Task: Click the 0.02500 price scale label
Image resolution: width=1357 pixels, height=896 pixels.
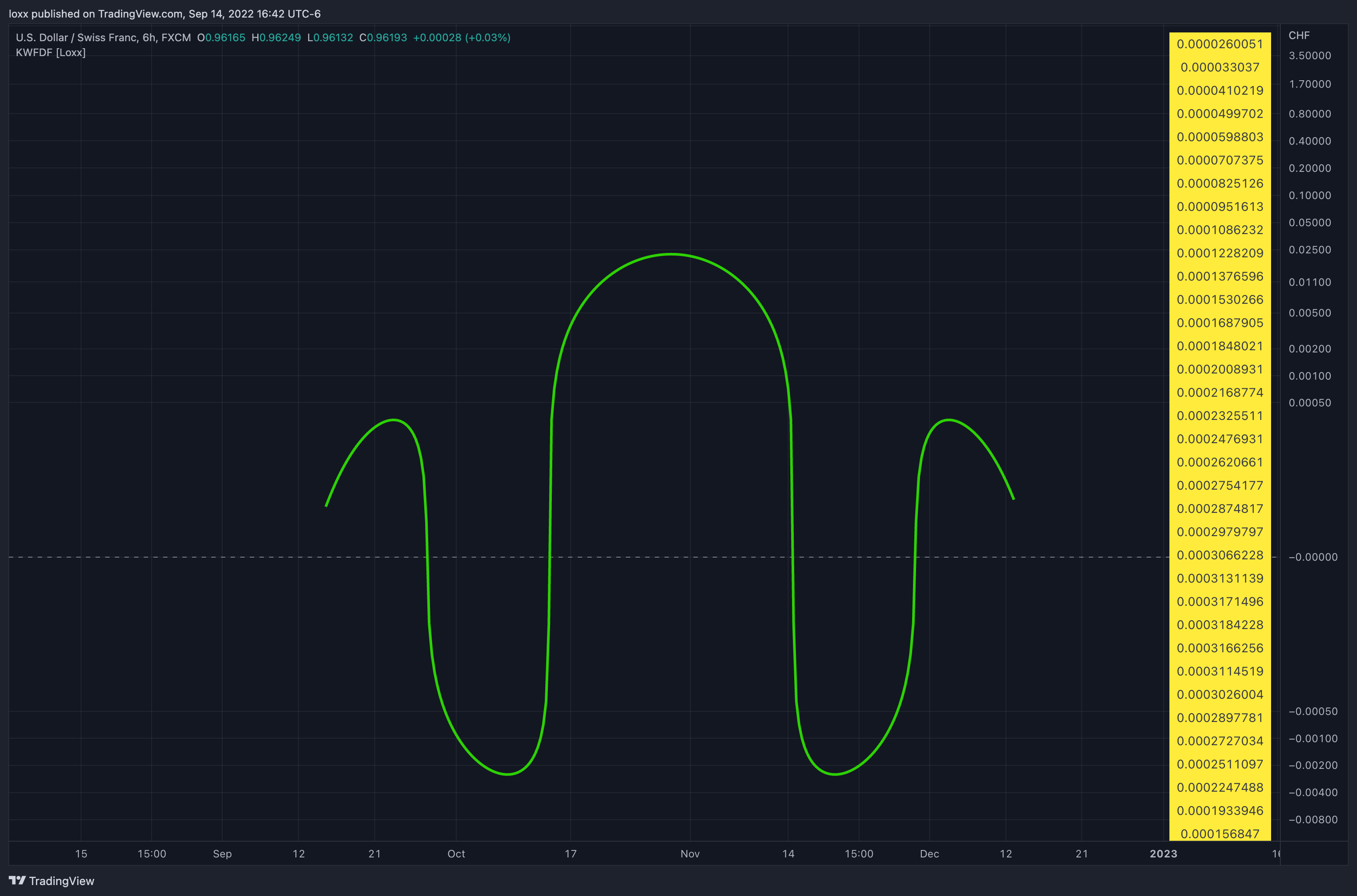Action: click(x=1310, y=250)
